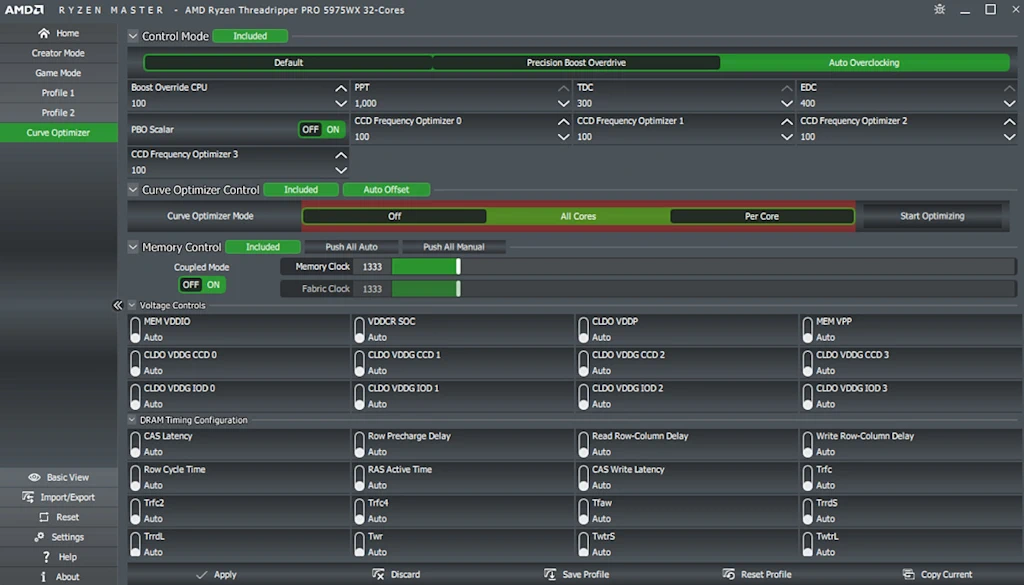
Task: Select Auto Overclocking mode
Action: pyautogui.click(x=864, y=63)
